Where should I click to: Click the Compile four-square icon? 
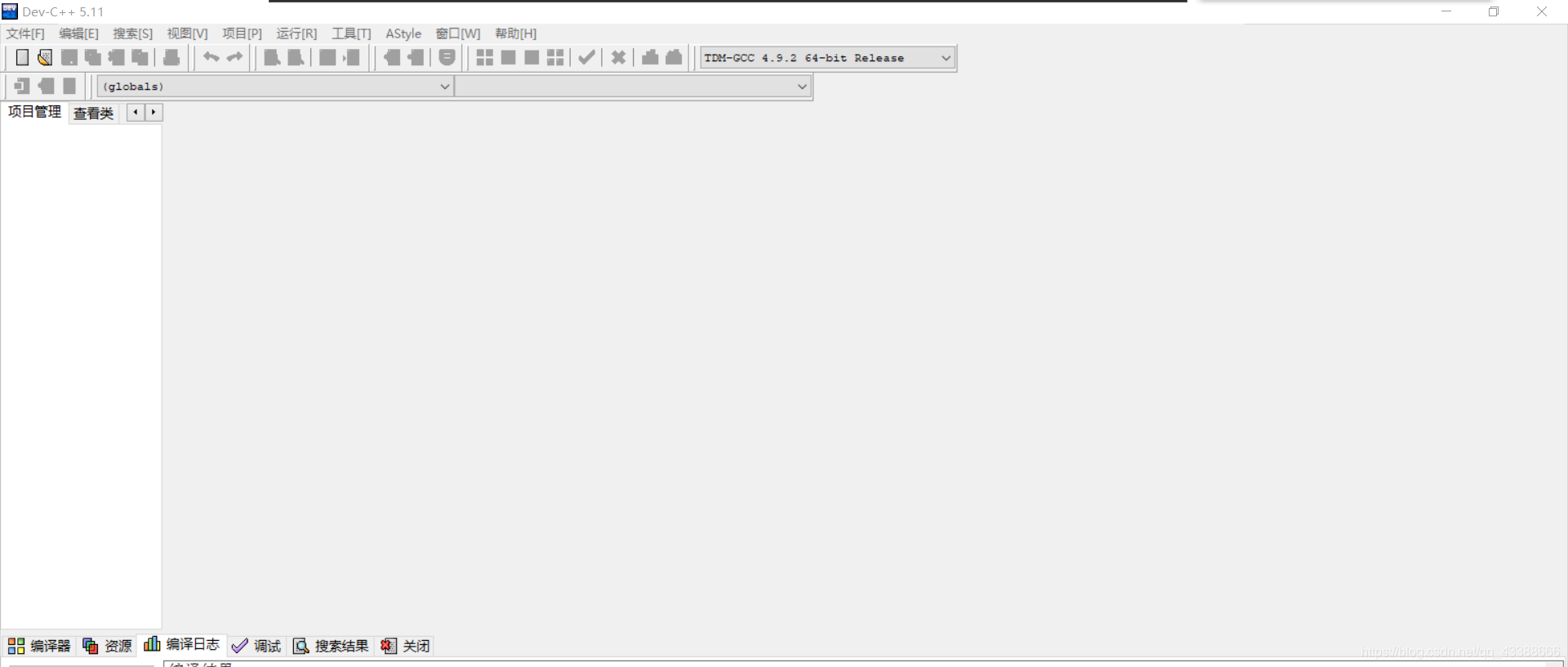[x=484, y=57]
